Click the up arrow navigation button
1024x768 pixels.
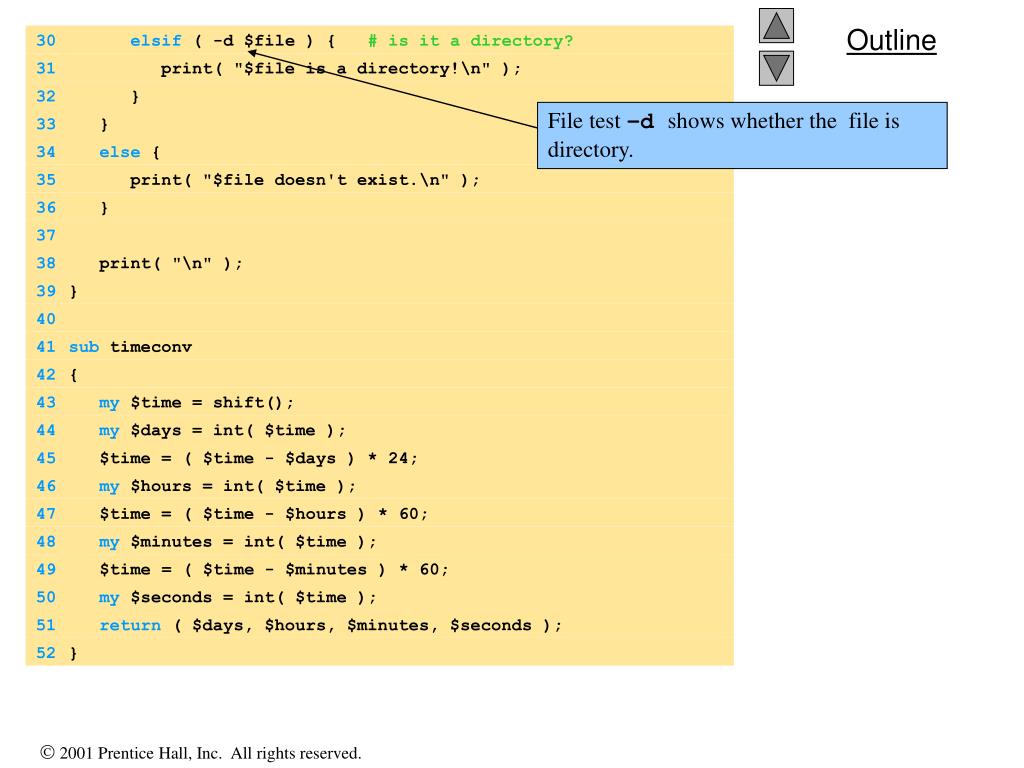tap(776, 25)
